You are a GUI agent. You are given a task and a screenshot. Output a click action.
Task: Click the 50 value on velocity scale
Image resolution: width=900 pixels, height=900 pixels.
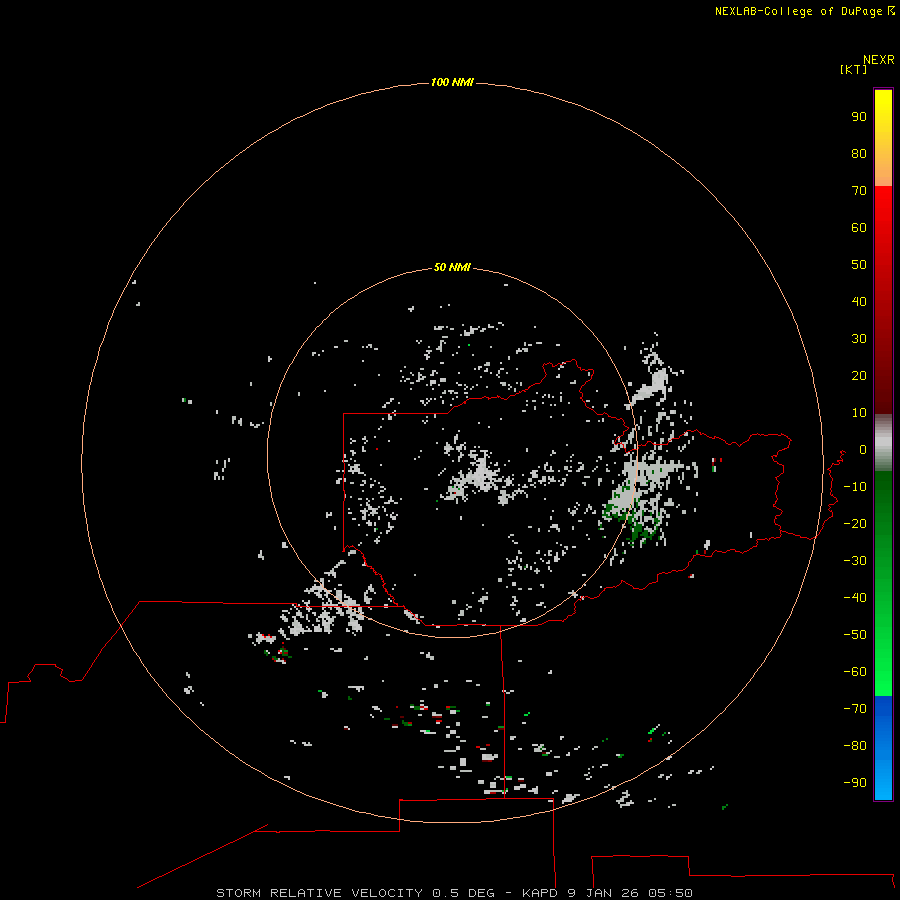pyautogui.click(x=859, y=265)
